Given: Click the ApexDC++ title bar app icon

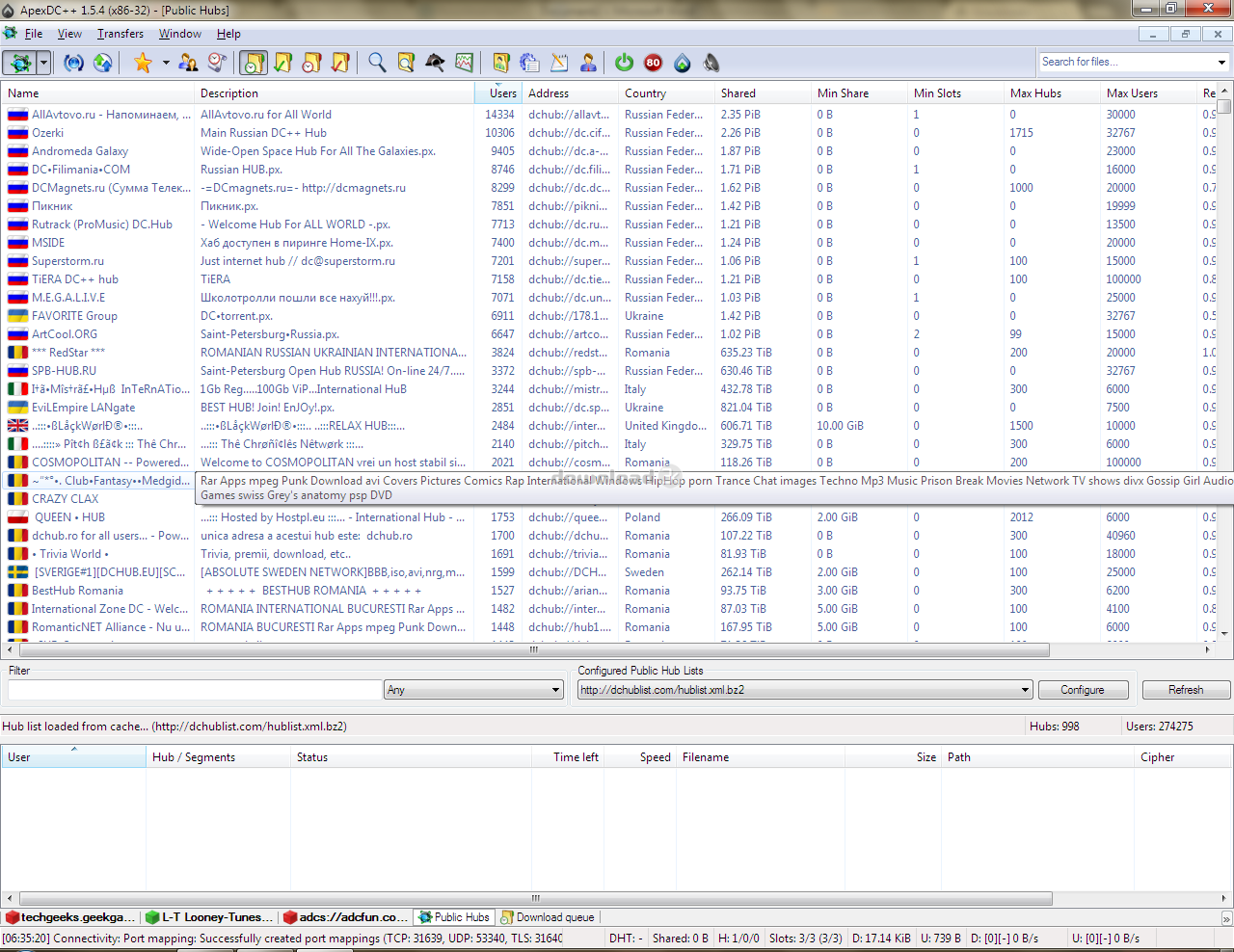Looking at the screenshot, I should click(x=9, y=10).
